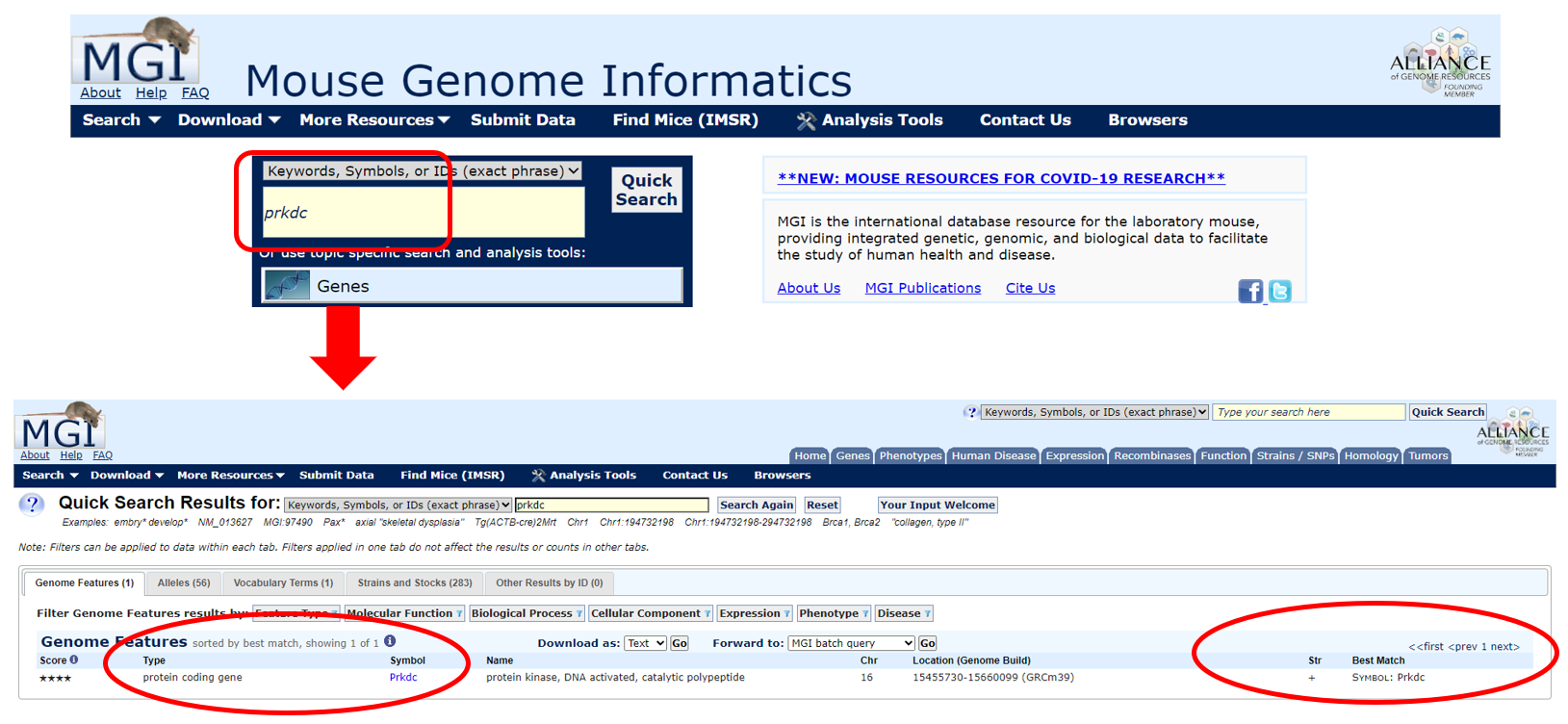The image size is (1568, 724).
Task: Click the 'Type your search here' field
Action: tap(1307, 412)
